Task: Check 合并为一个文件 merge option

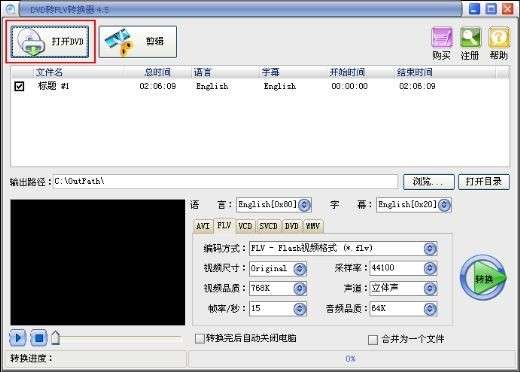Action: 373,340
